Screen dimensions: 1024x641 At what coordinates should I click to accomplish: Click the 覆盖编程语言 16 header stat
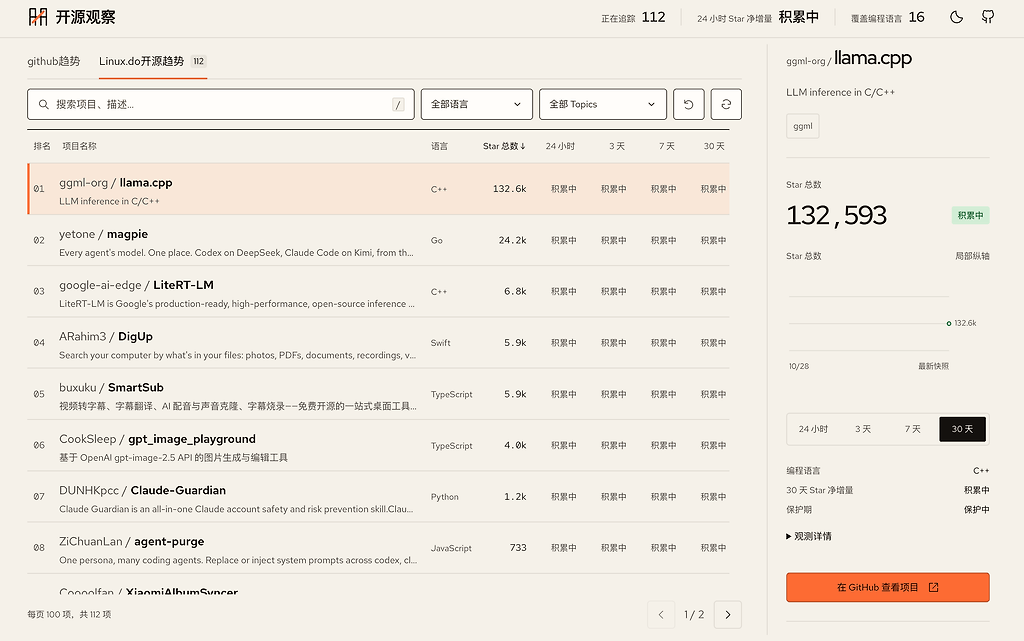click(888, 18)
